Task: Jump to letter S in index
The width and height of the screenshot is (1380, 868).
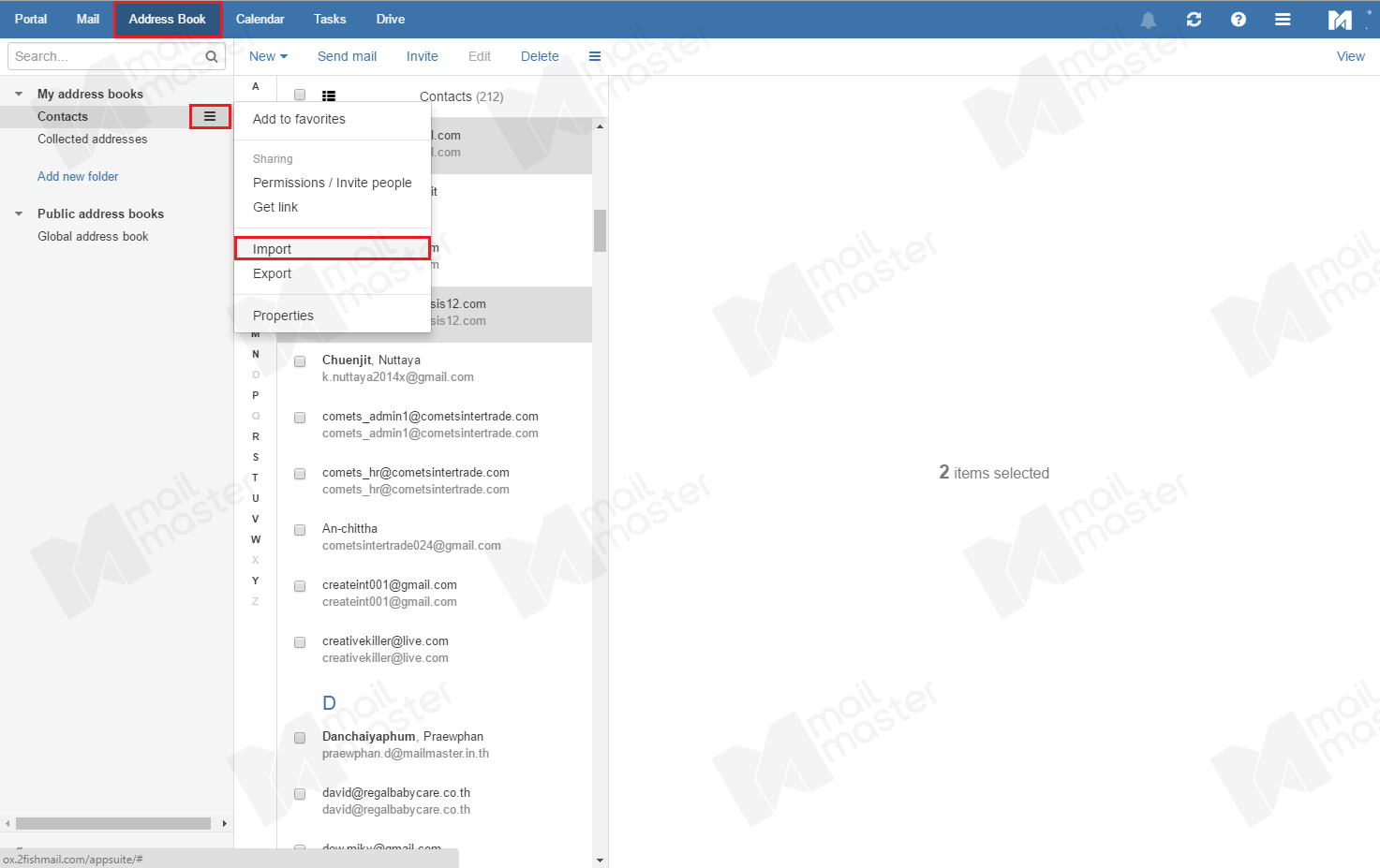Action: [x=256, y=457]
